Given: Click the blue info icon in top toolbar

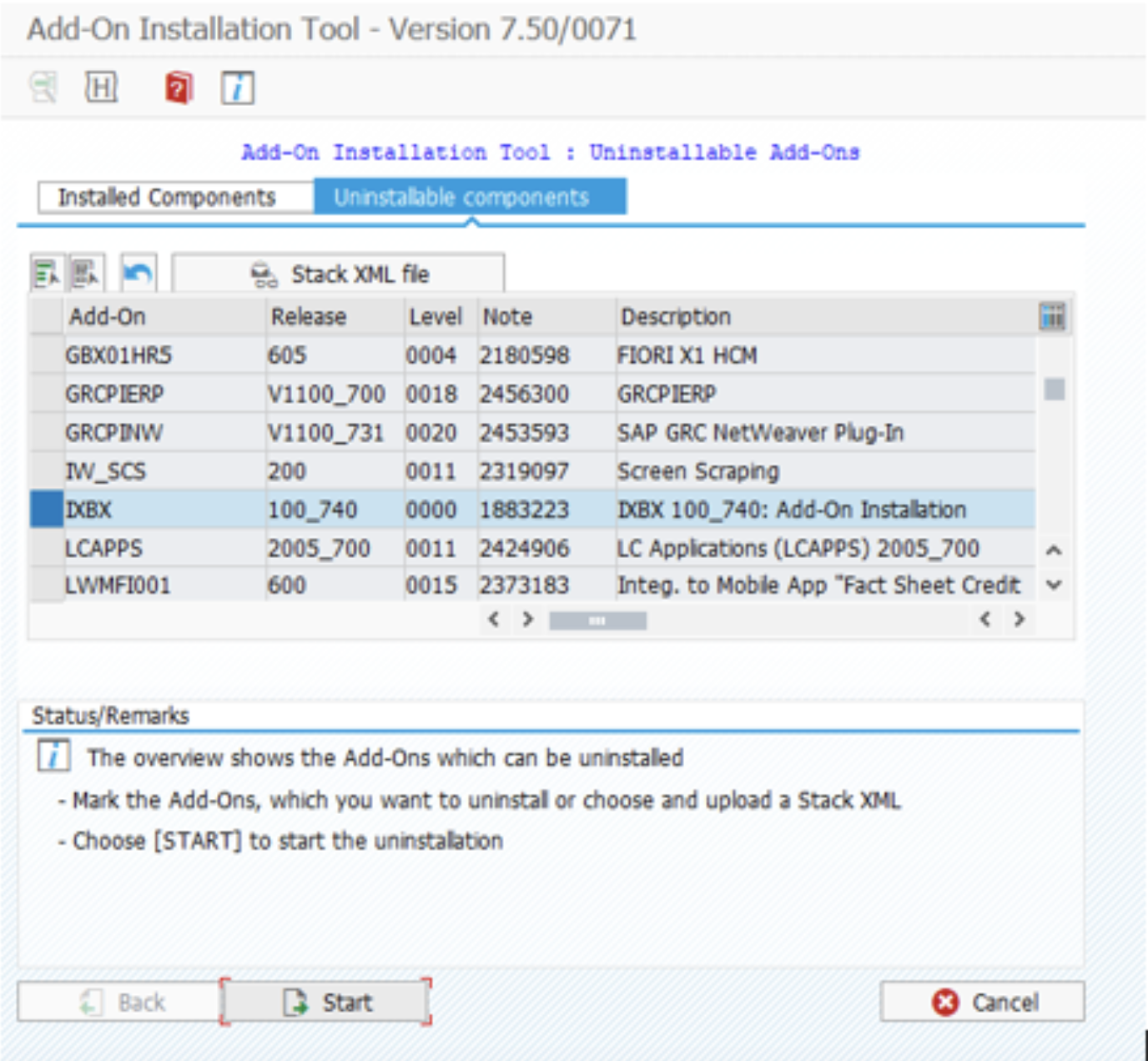Looking at the screenshot, I should tap(238, 87).
